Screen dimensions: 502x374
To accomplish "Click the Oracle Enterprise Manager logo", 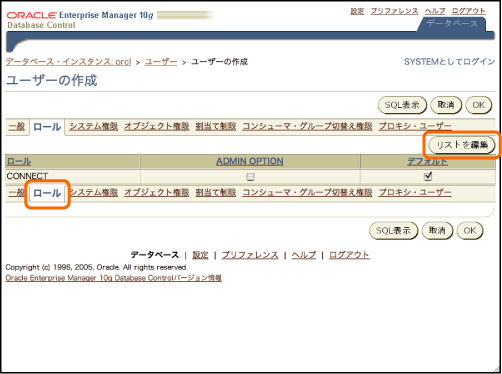I will [80, 20].
